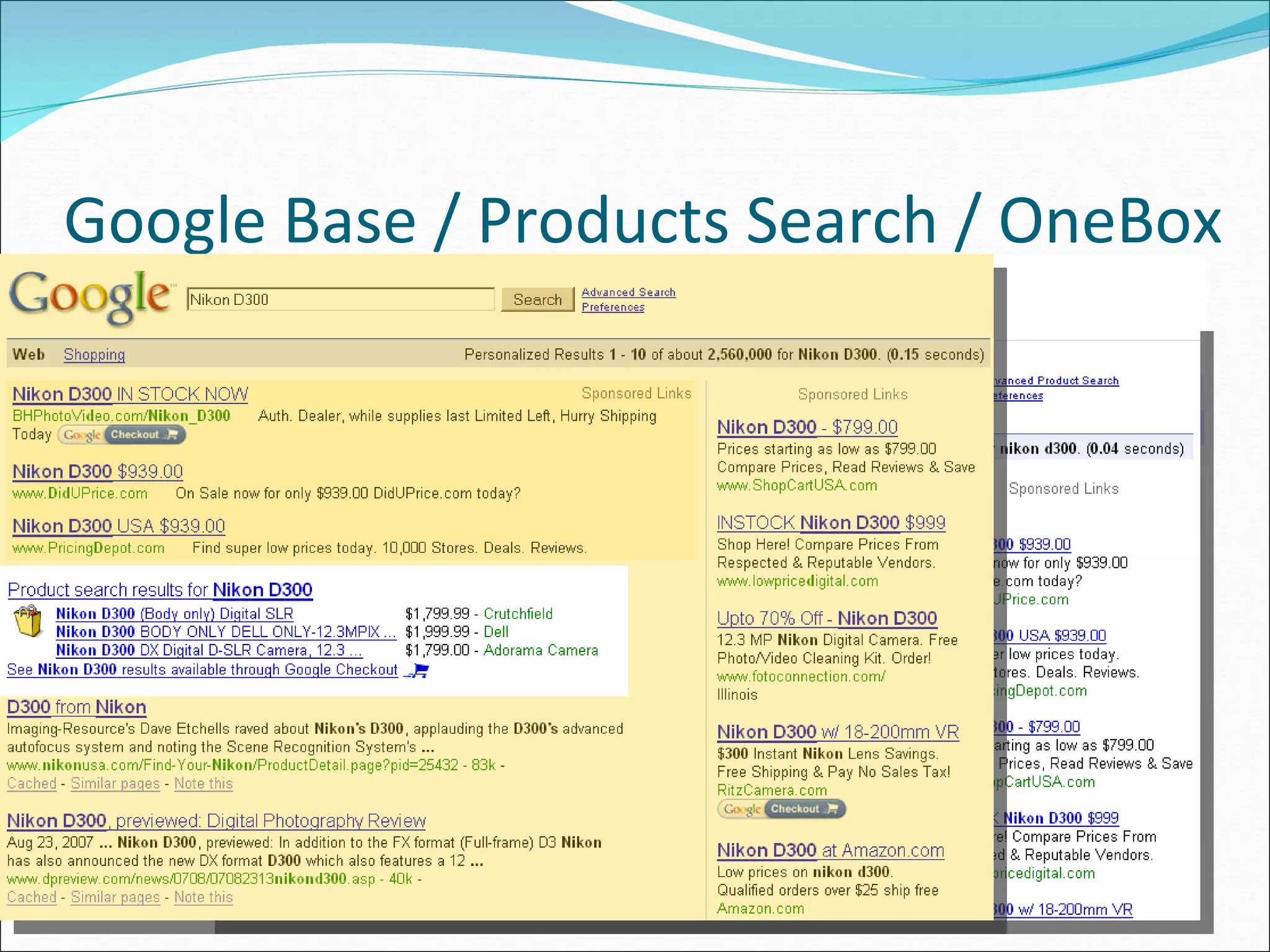Open Nikon D300 $999 ad in background window
The width and height of the screenshot is (1270, 952).
(x=1057, y=818)
